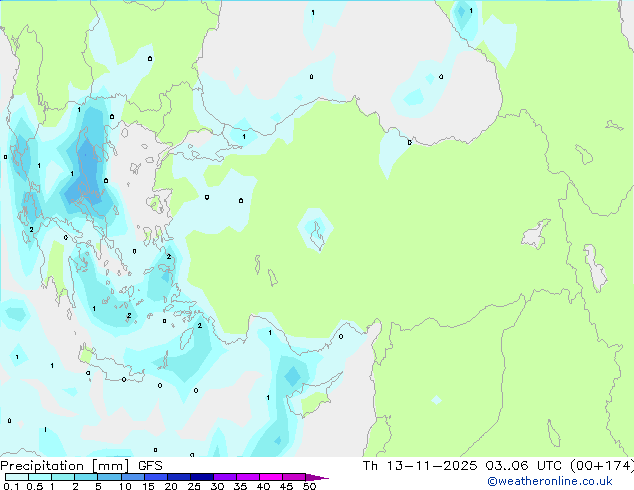Pick the legend swatch between 2 and 5
The height and width of the screenshot is (490, 634).
[86, 477]
